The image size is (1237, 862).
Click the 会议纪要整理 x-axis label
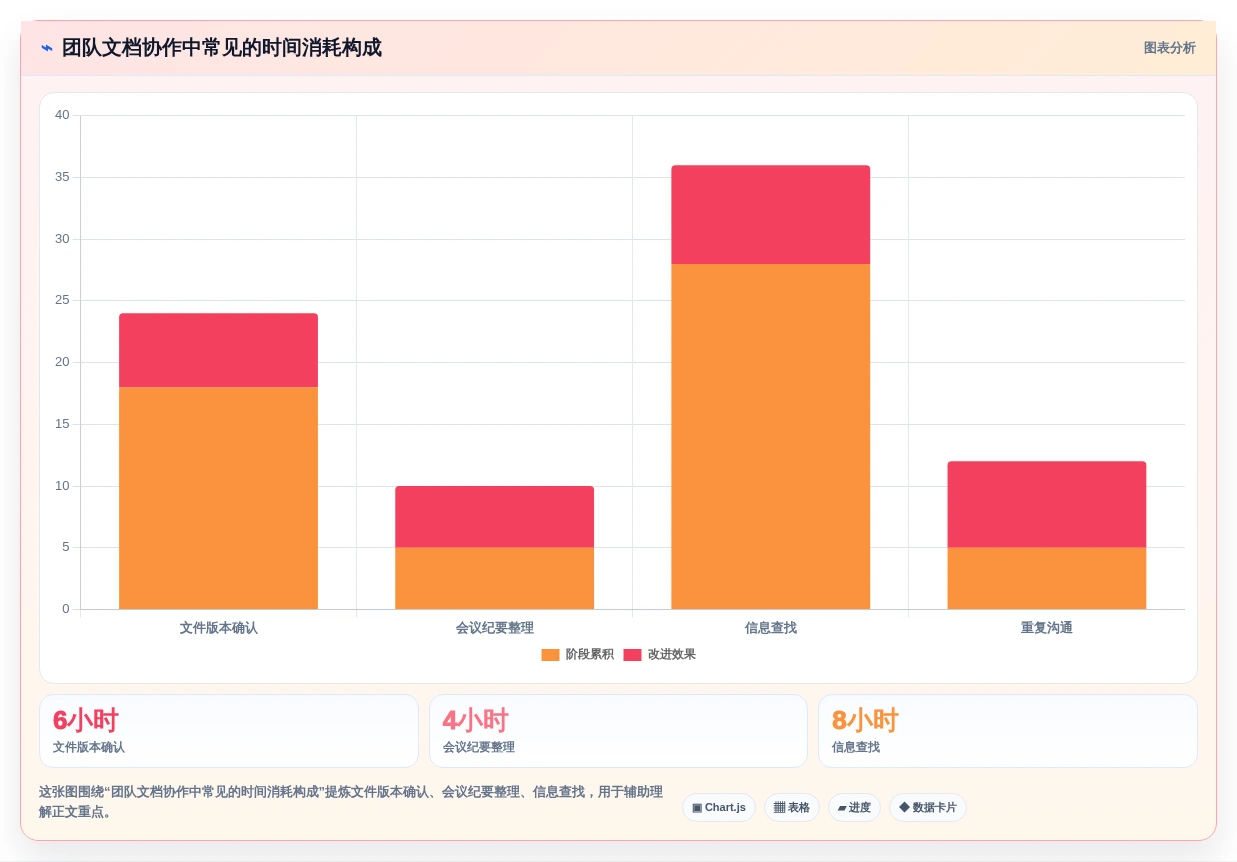pos(494,628)
